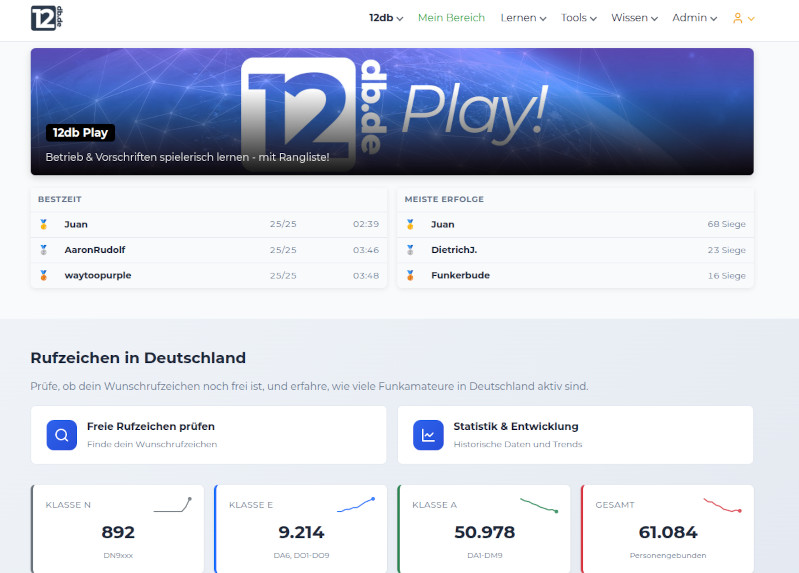
Task: Open Mein Bereich in navigation
Action: coord(451,18)
